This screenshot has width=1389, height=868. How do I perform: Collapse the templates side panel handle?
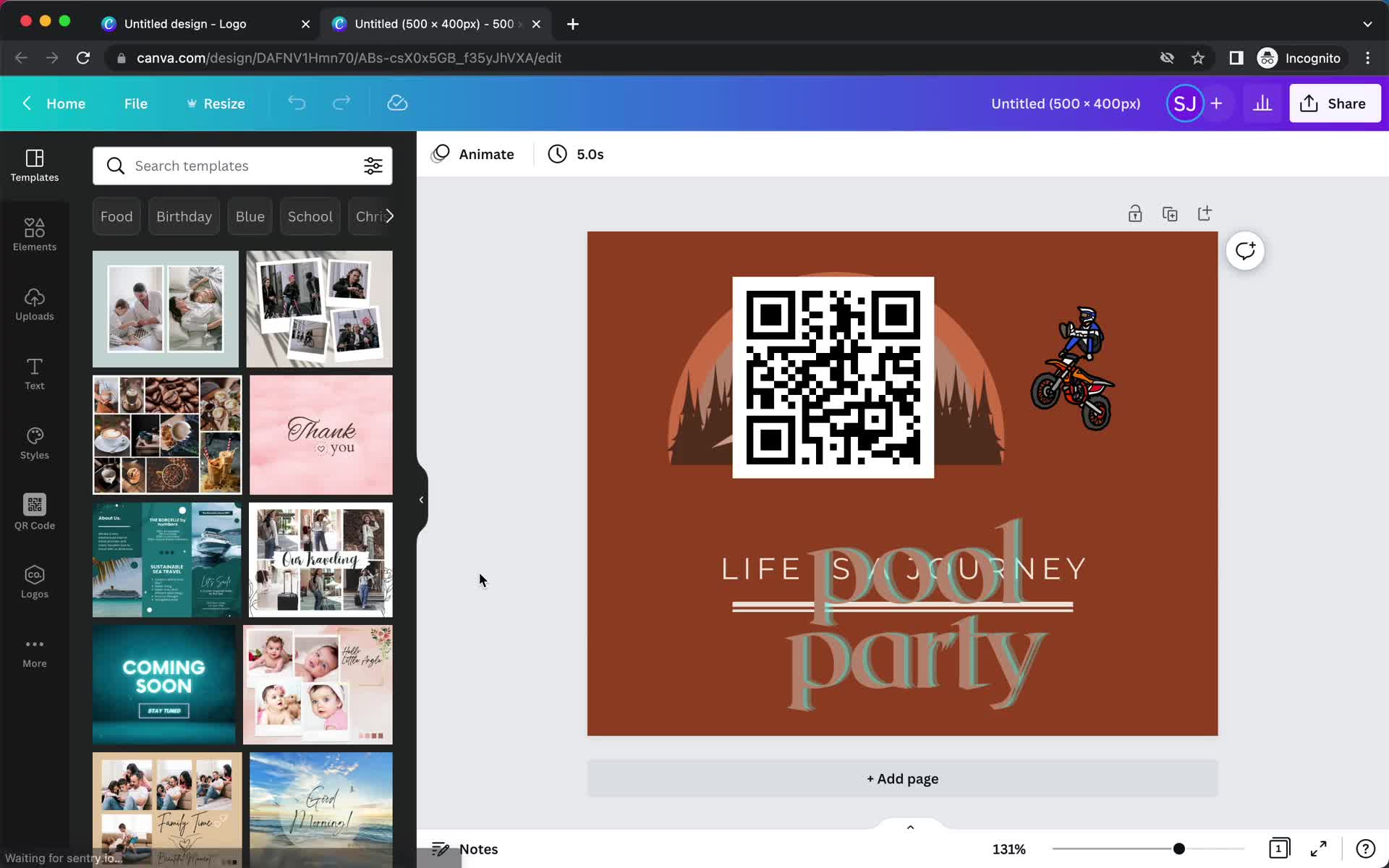421,500
